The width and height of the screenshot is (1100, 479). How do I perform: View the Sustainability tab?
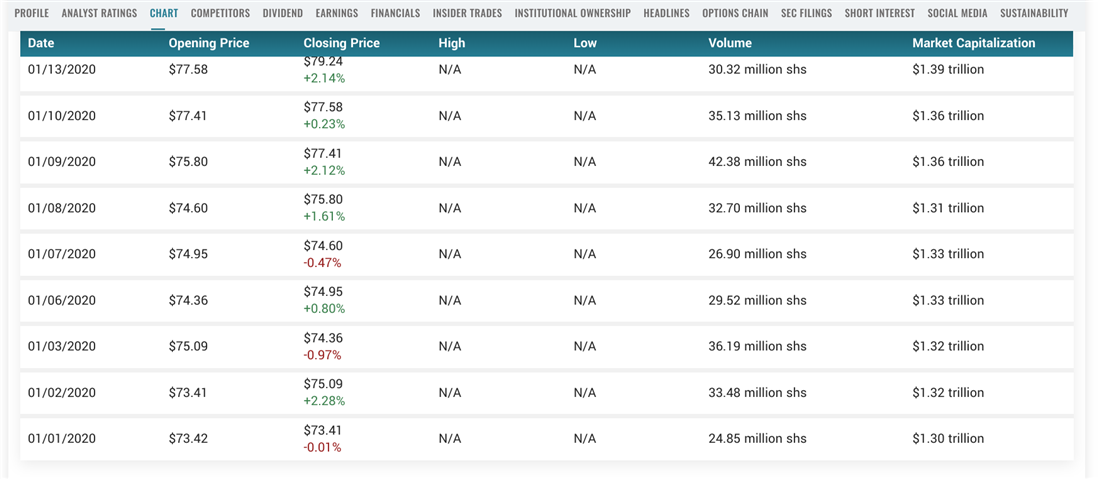(x=1034, y=13)
